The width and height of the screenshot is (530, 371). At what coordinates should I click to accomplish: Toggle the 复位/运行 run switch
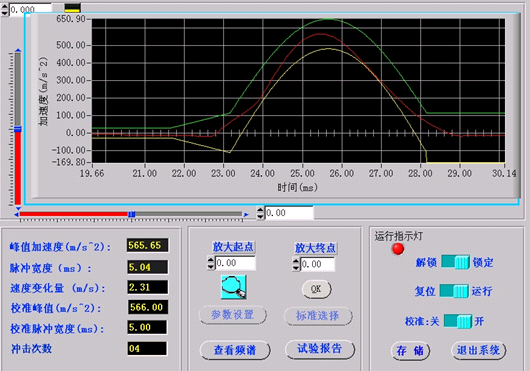click(x=454, y=291)
